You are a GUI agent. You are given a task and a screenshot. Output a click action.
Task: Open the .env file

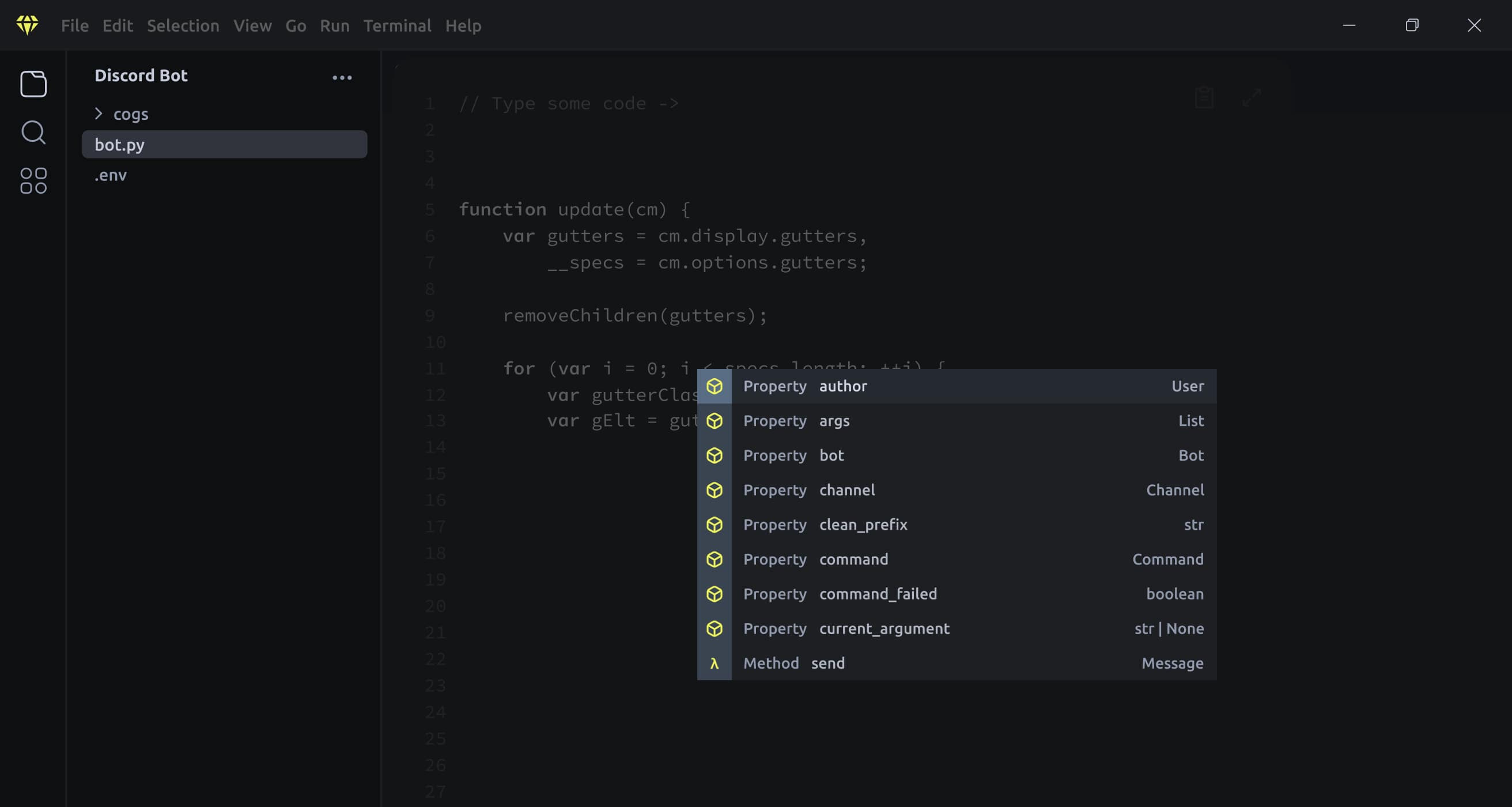pyautogui.click(x=111, y=175)
